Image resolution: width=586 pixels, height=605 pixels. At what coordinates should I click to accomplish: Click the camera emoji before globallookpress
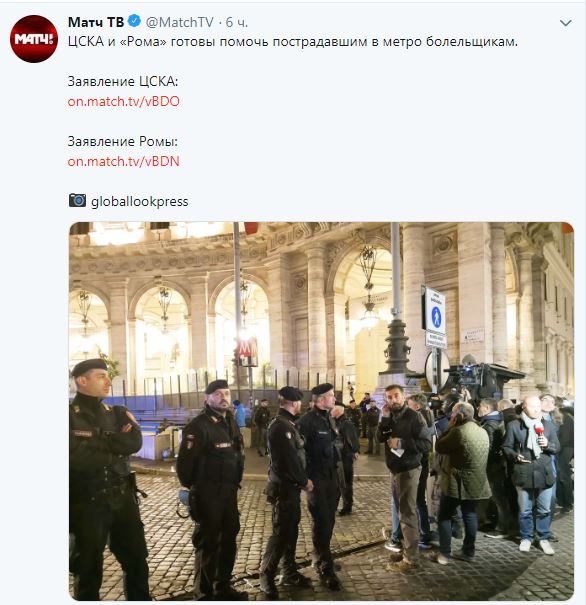[x=78, y=201]
